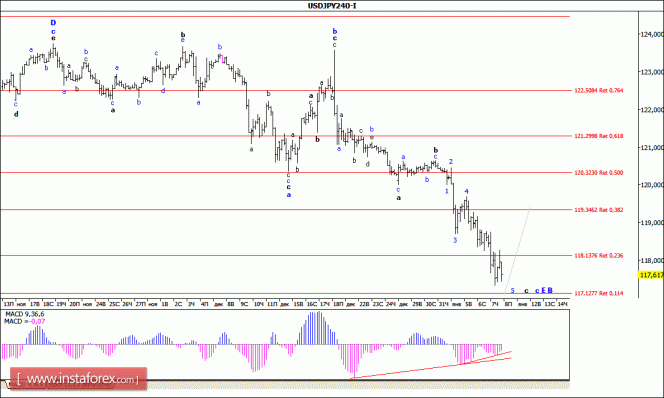Select the MACD 9,36,6 indicator label
This screenshot has width=664, height=398.
24,314
